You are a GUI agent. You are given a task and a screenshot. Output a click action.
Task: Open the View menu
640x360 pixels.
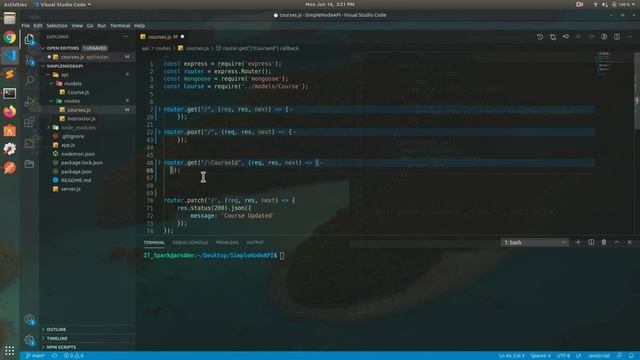(77, 26)
